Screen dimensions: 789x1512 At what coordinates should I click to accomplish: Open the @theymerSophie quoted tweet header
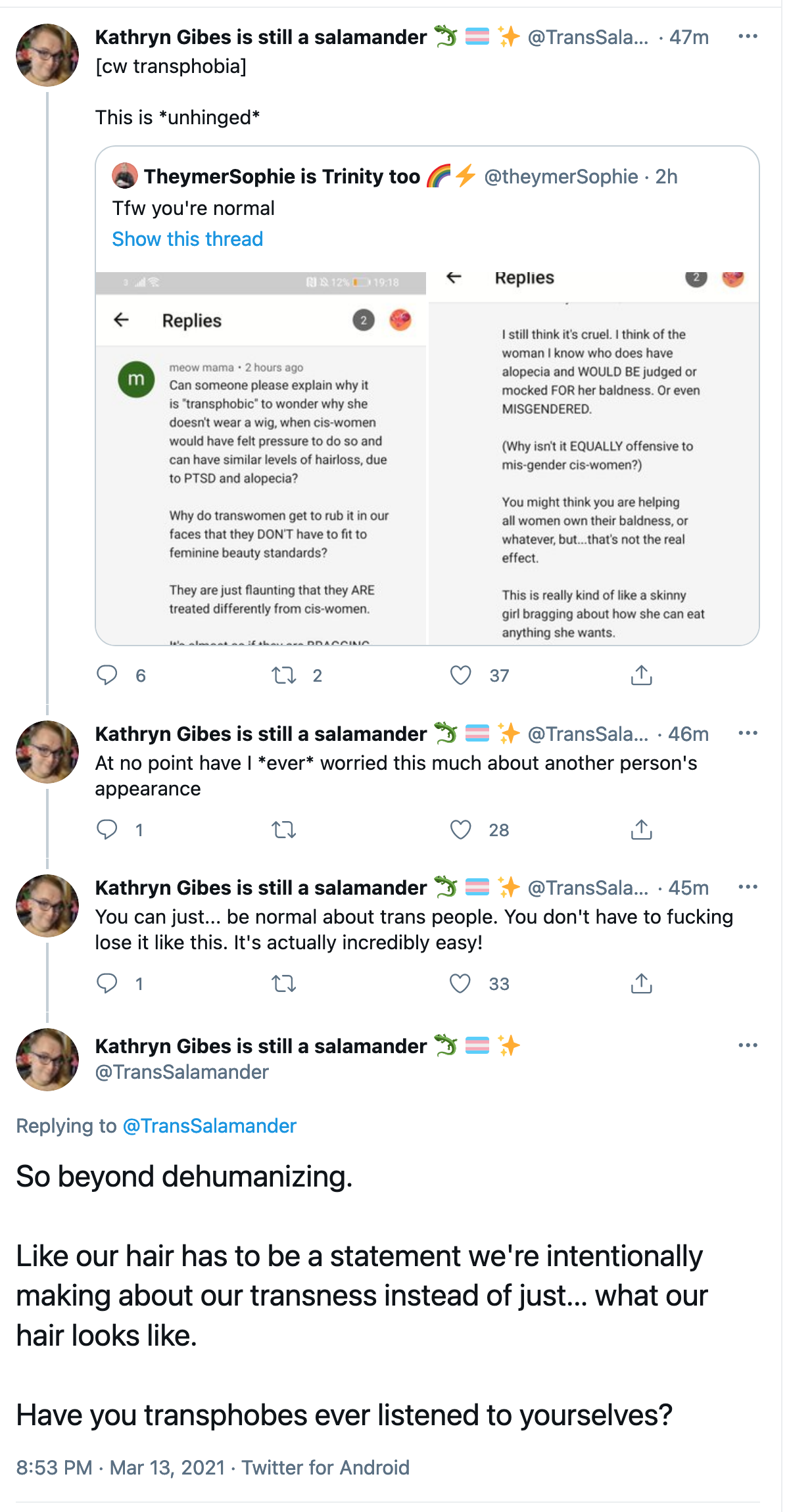[394, 176]
